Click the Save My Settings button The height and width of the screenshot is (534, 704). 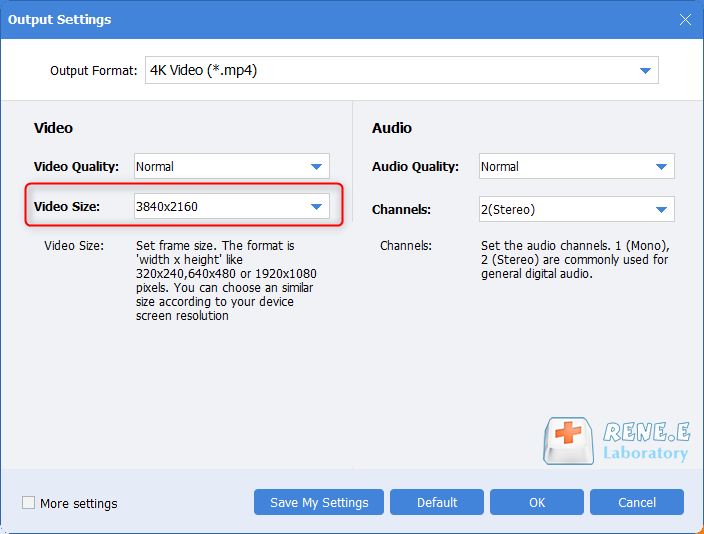tap(319, 502)
